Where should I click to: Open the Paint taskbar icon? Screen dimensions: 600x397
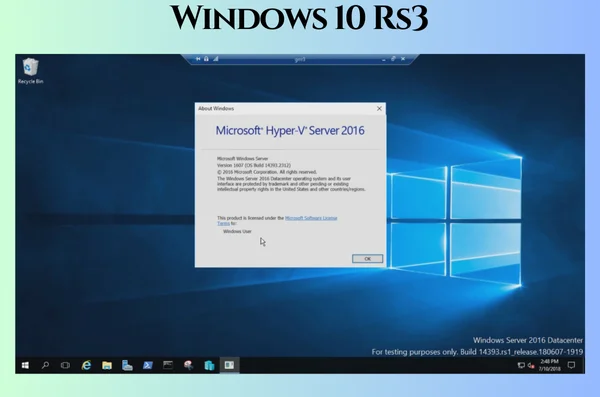click(x=188, y=365)
